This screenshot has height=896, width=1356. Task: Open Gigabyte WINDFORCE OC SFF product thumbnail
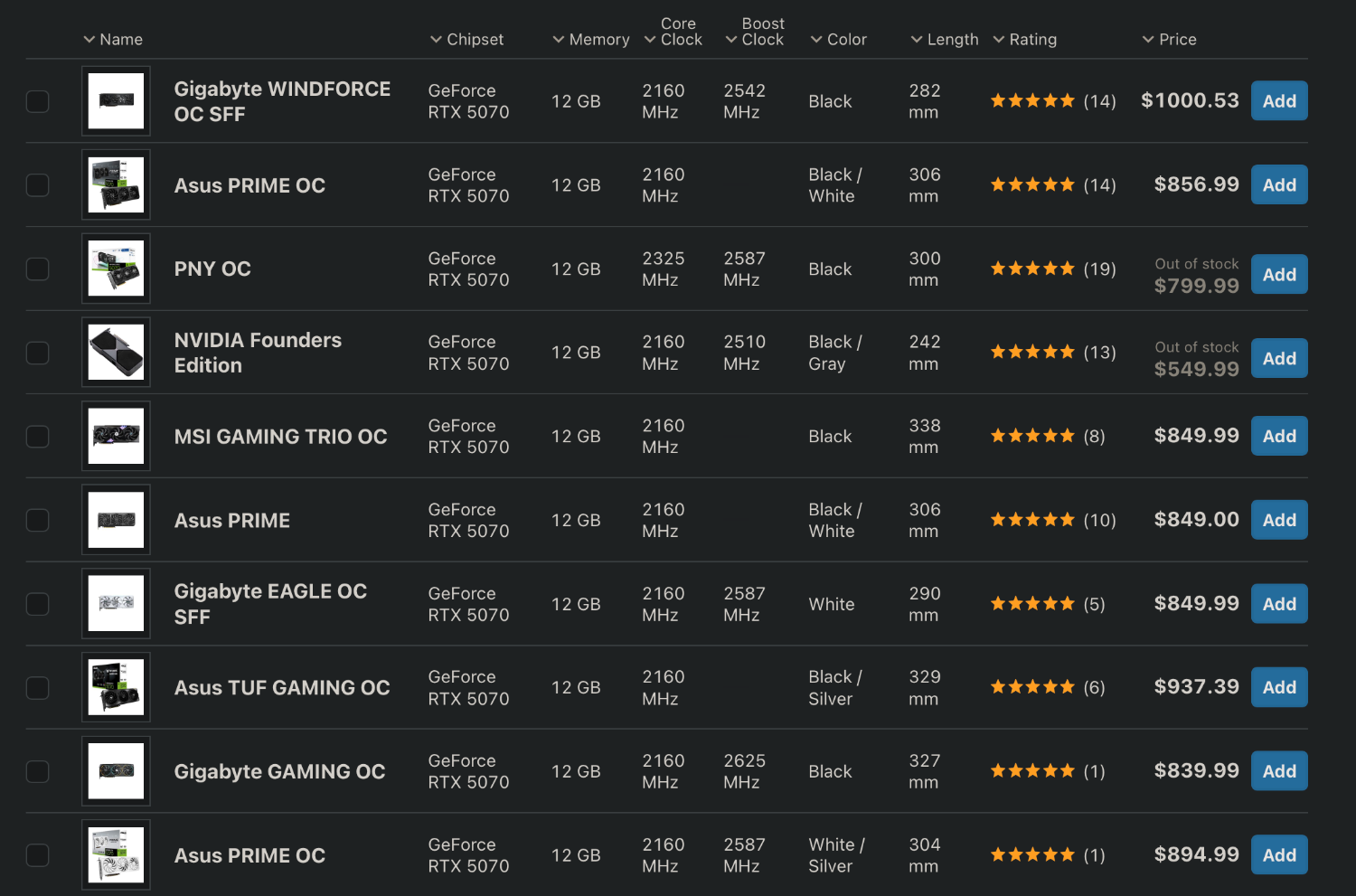pyautogui.click(x=116, y=101)
